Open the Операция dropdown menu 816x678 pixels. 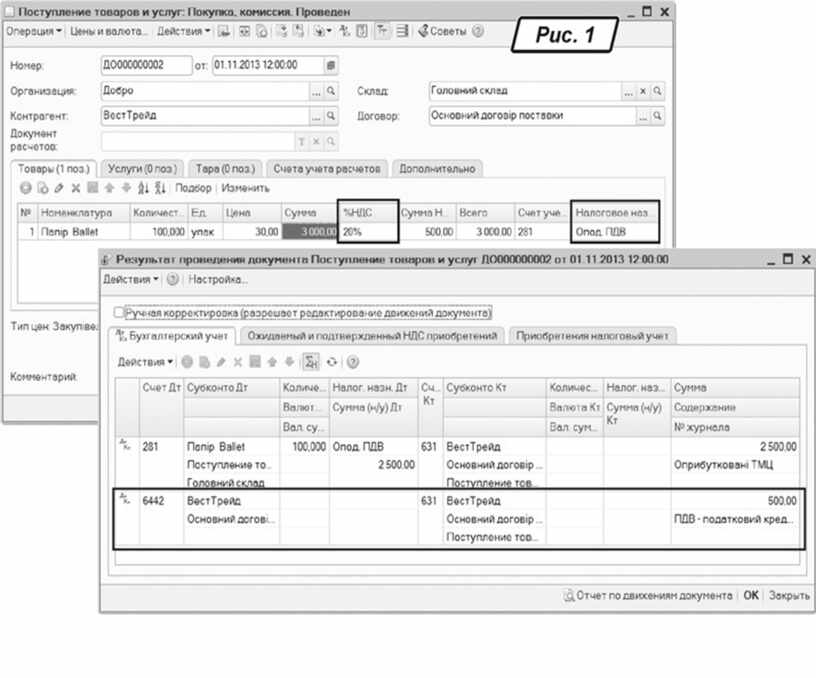[x=35, y=31]
